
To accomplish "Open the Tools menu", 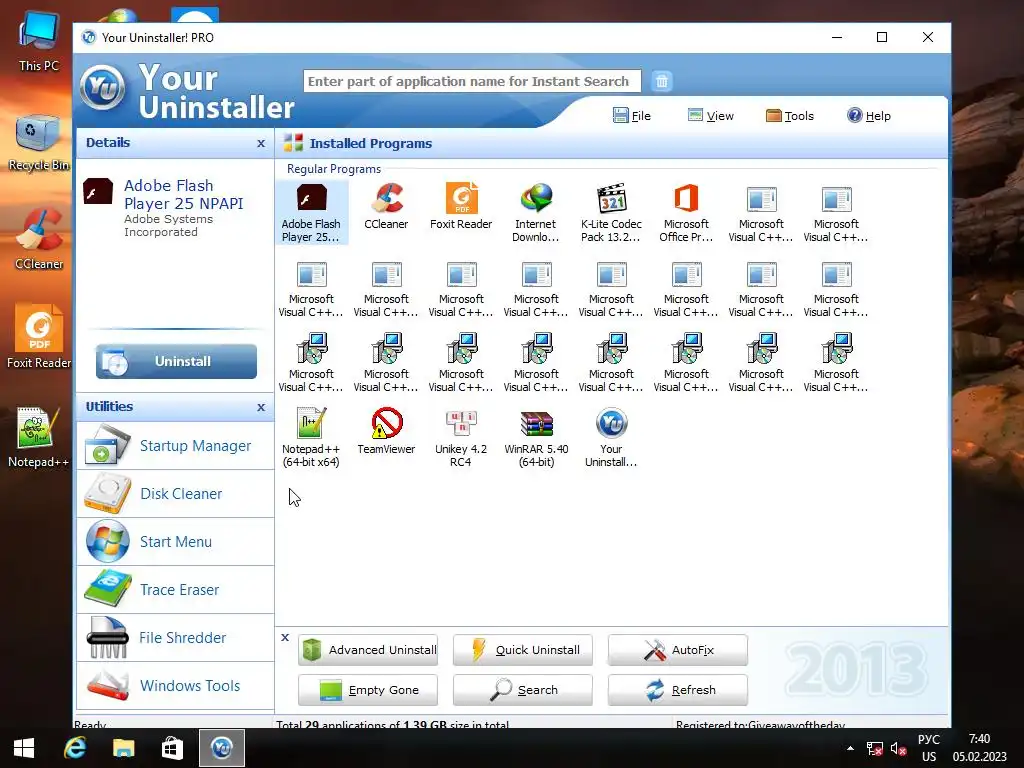I will pyautogui.click(x=790, y=116).
